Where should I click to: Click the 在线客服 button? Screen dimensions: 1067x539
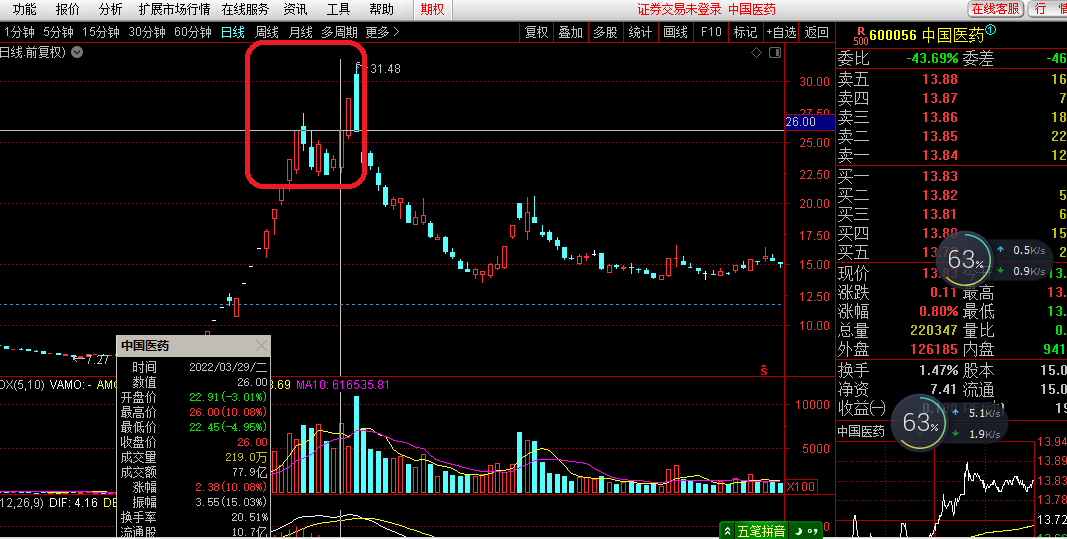click(996, 9)
